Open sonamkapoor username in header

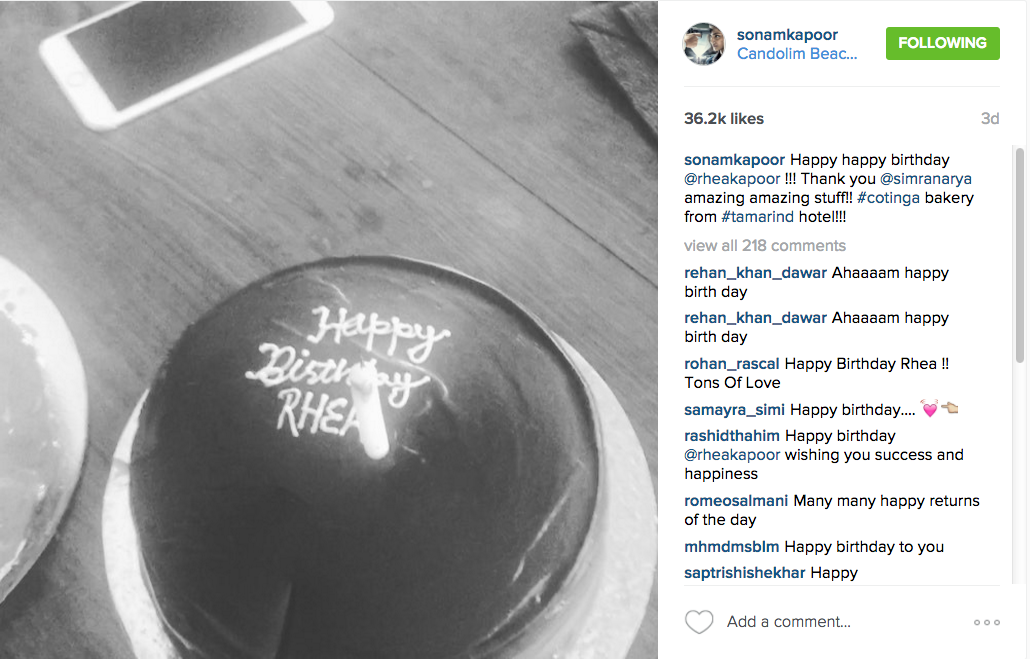click(787, 35)
